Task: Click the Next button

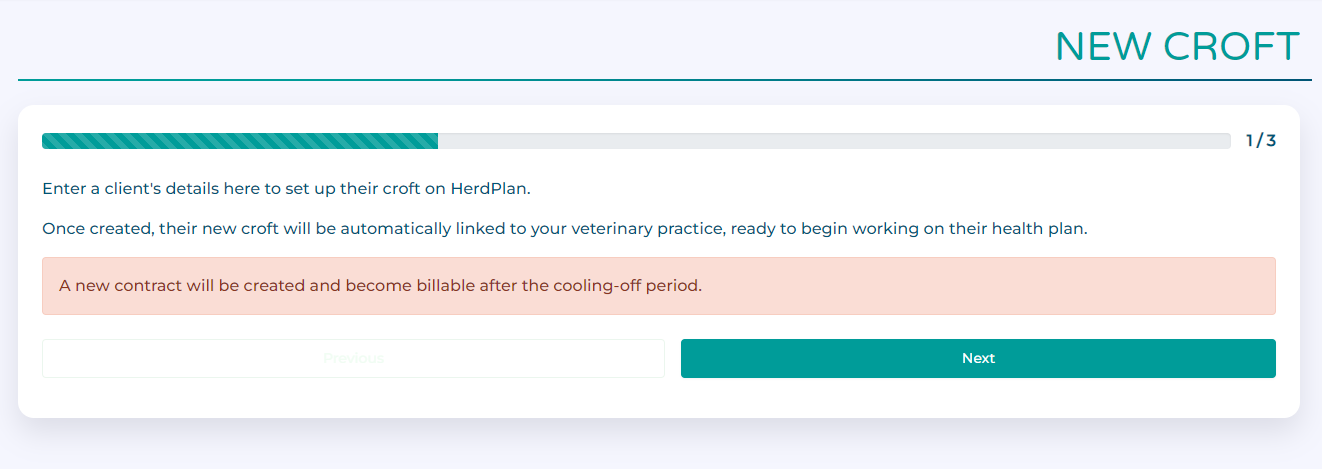Action: (978, 358)
